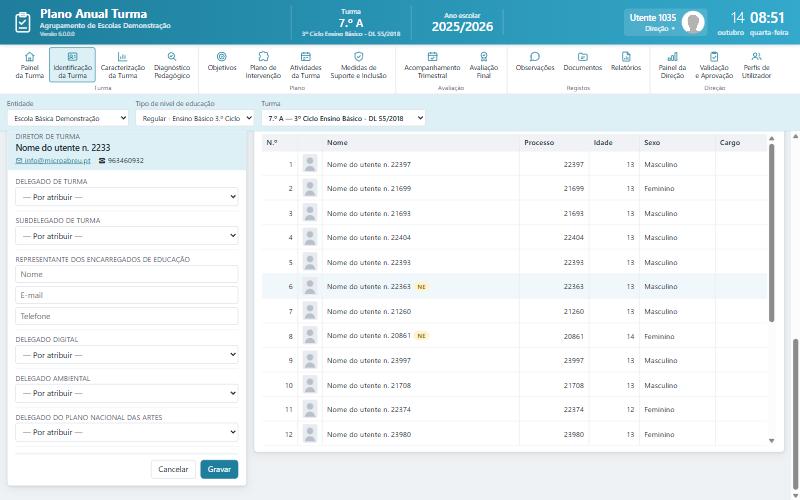Viewport: 800px width, 500px height.
Task: Sort table by Nome column header
Action: pyautogui.click(x=337, y=143)
